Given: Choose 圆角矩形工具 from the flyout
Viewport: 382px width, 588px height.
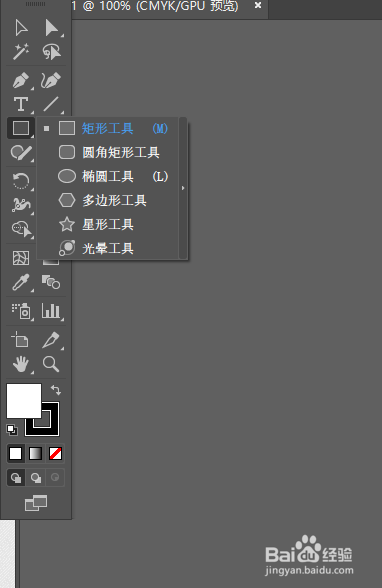Looking at the screenshot, I should 108,153.
